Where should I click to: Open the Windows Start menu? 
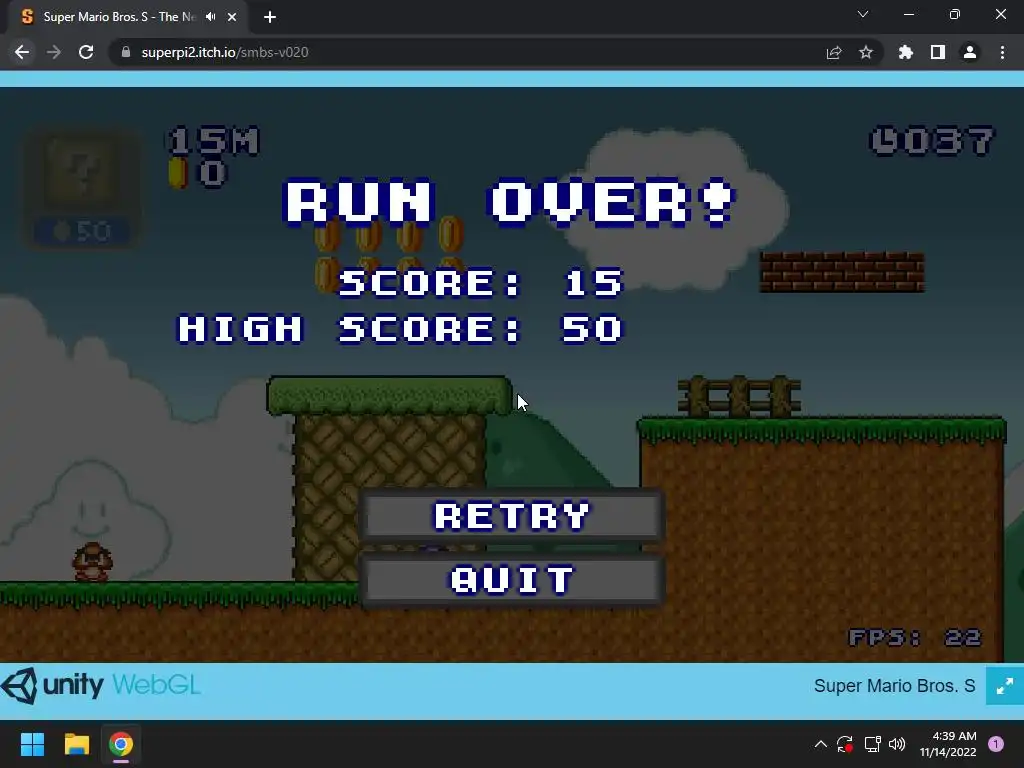32,744
